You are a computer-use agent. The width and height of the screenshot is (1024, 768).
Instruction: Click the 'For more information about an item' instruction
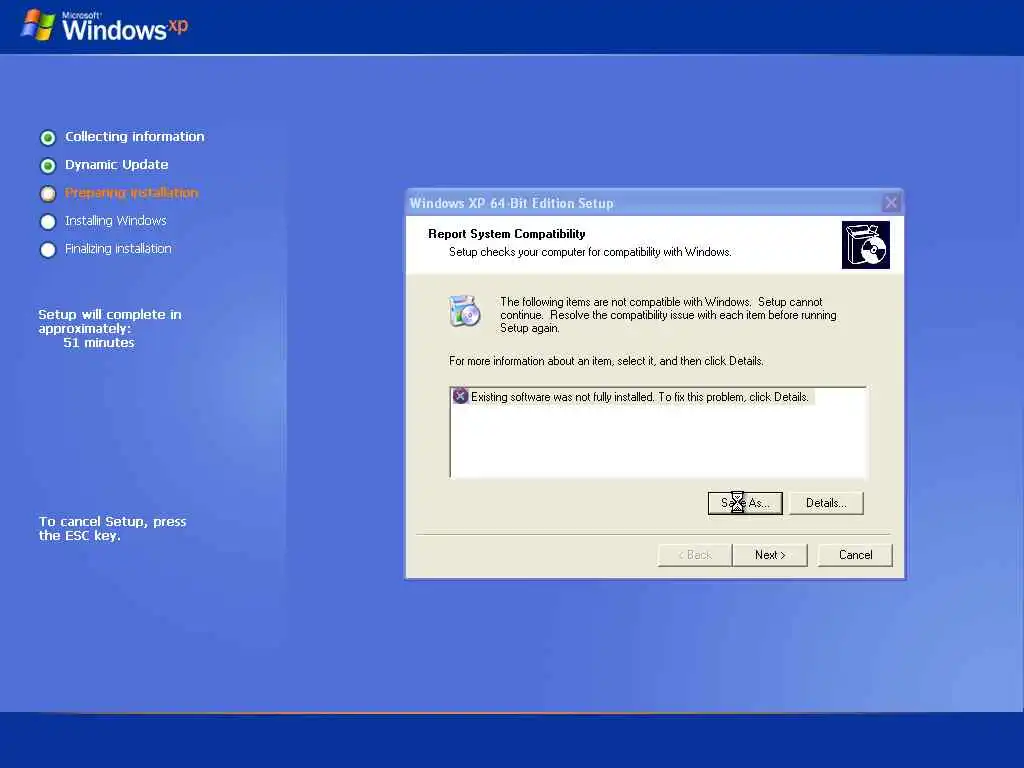(606, 361)
